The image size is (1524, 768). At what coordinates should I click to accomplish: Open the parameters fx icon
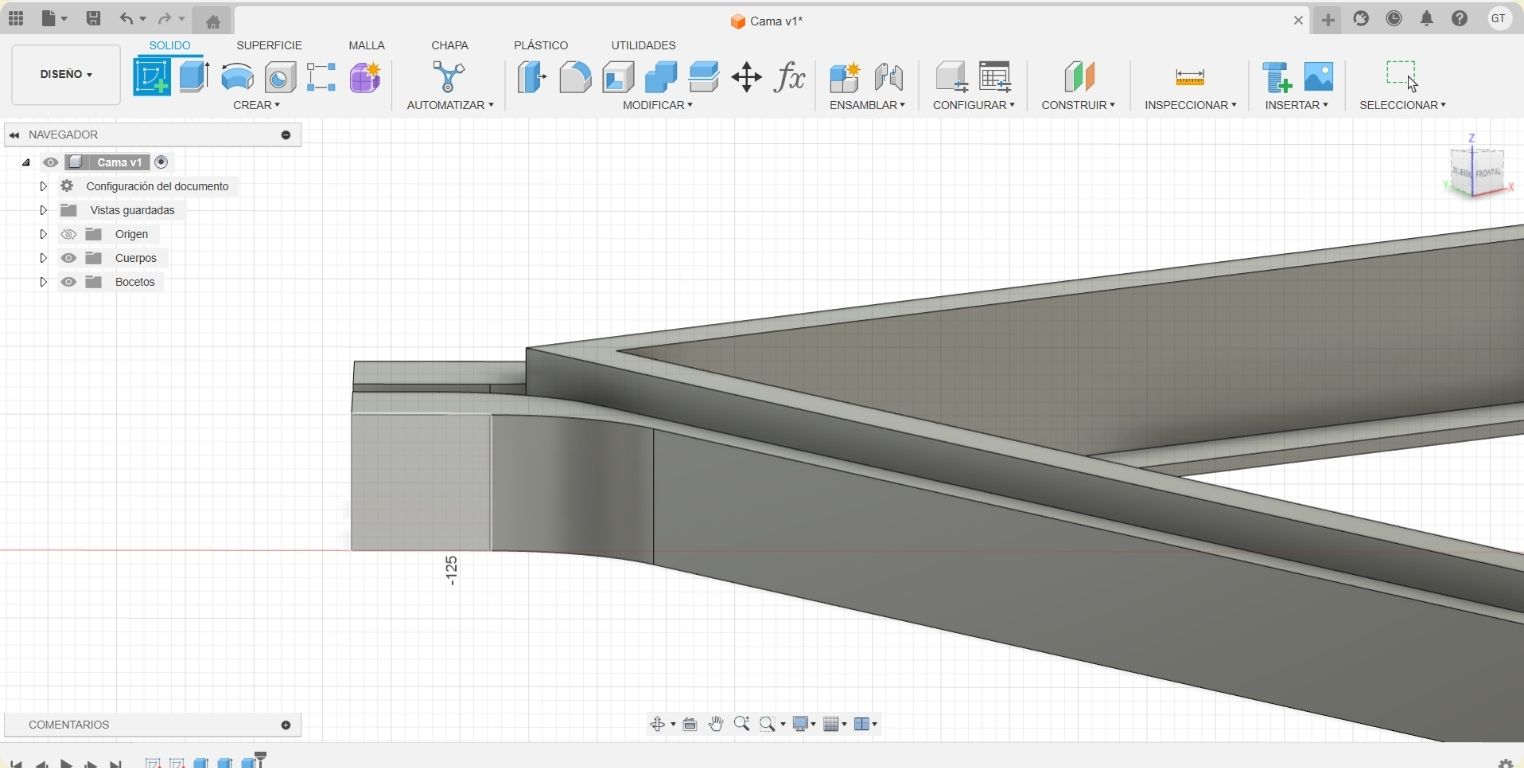[x=790, y=77]
